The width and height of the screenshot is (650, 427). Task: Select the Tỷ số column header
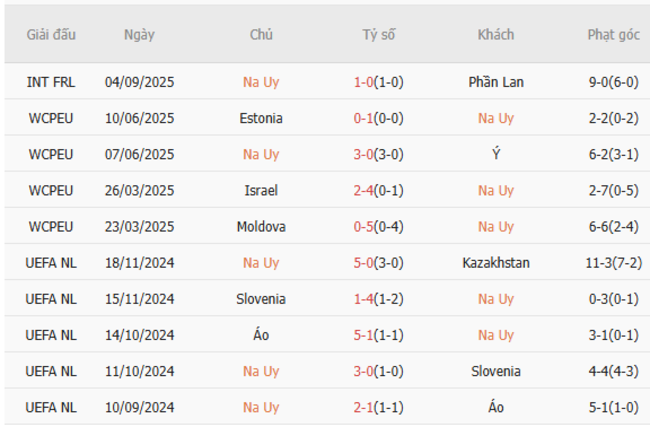(379, 34)
